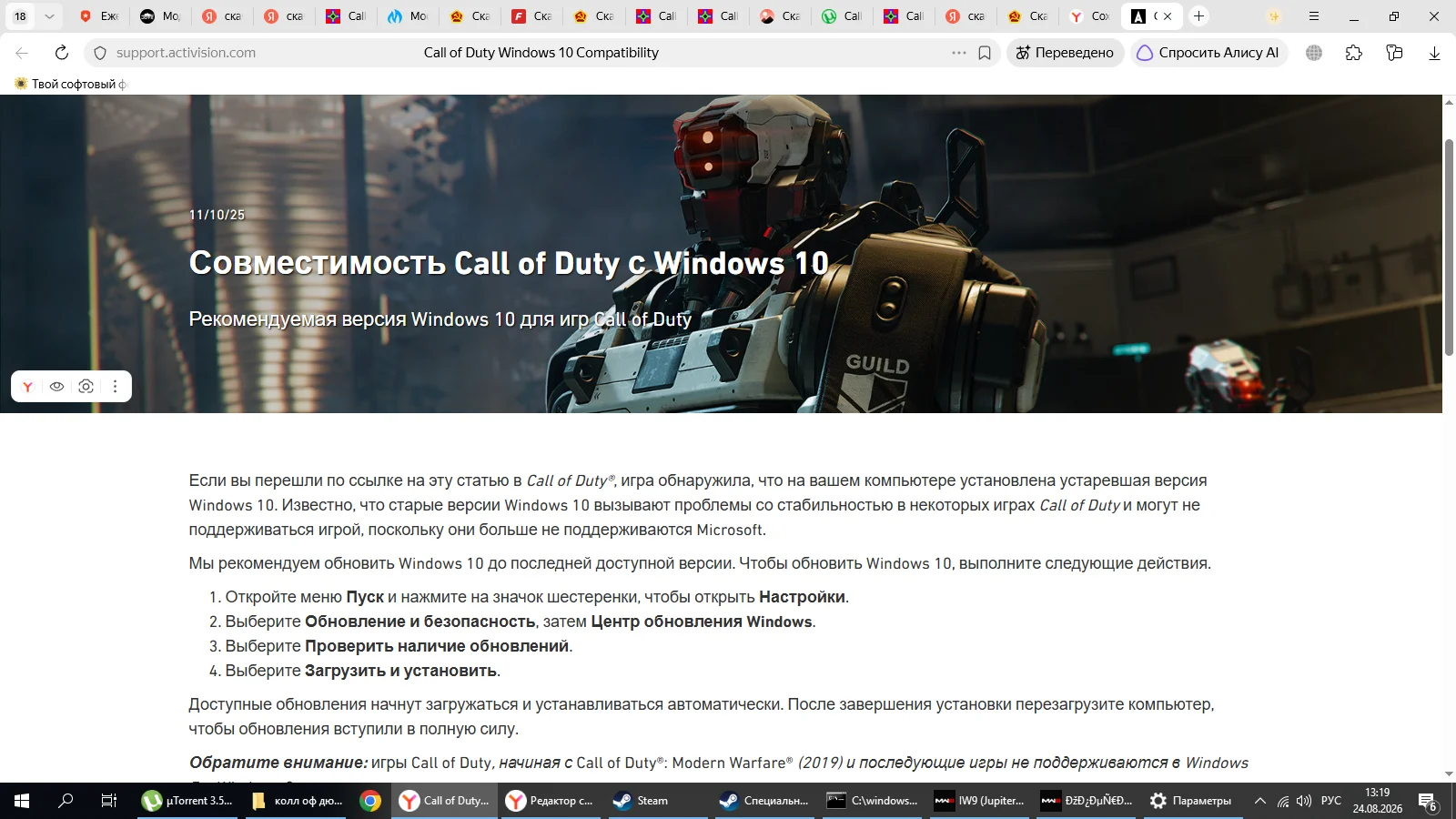This screenshot has height=819, width=1456.
Task: Open the taskbar clock showing 13:19
Action: tap(1378, 801)
